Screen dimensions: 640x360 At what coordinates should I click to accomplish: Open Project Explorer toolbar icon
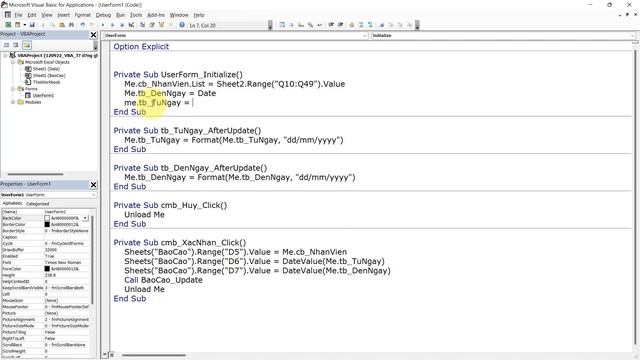(142, 25)
